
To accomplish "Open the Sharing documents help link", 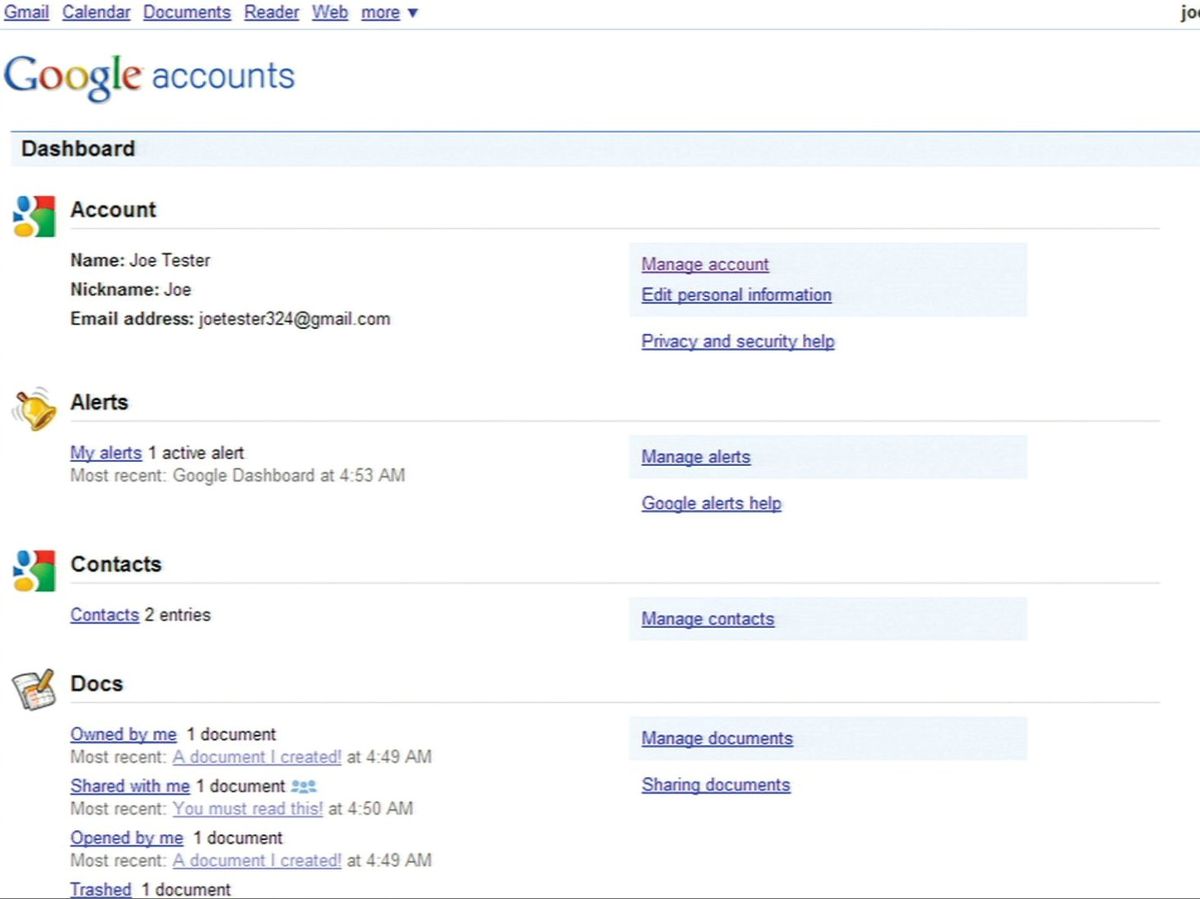I will click(x=716, y=785).
